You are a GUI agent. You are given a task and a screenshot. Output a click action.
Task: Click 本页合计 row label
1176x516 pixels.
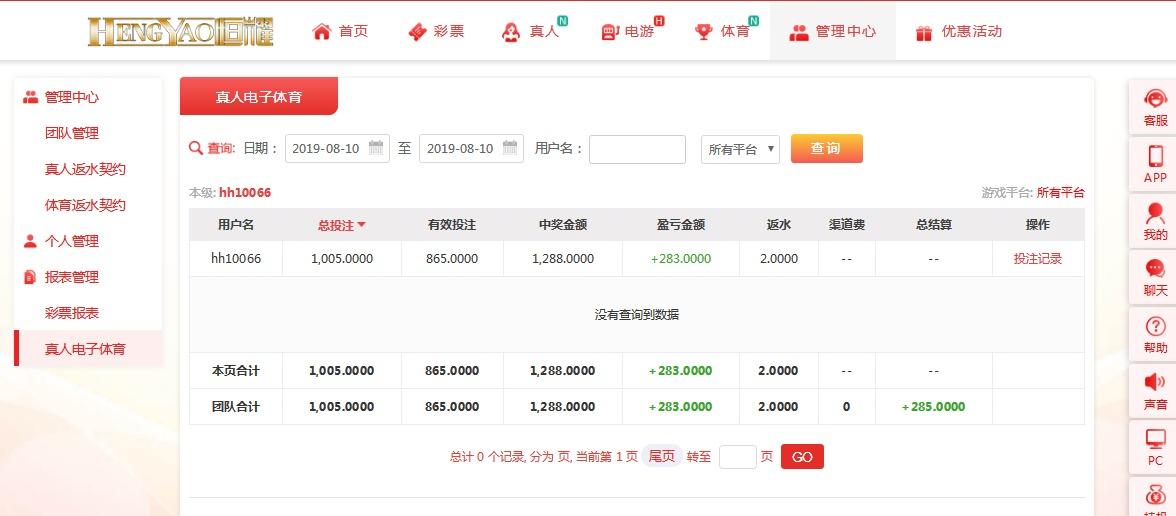(x=236, y=370)
